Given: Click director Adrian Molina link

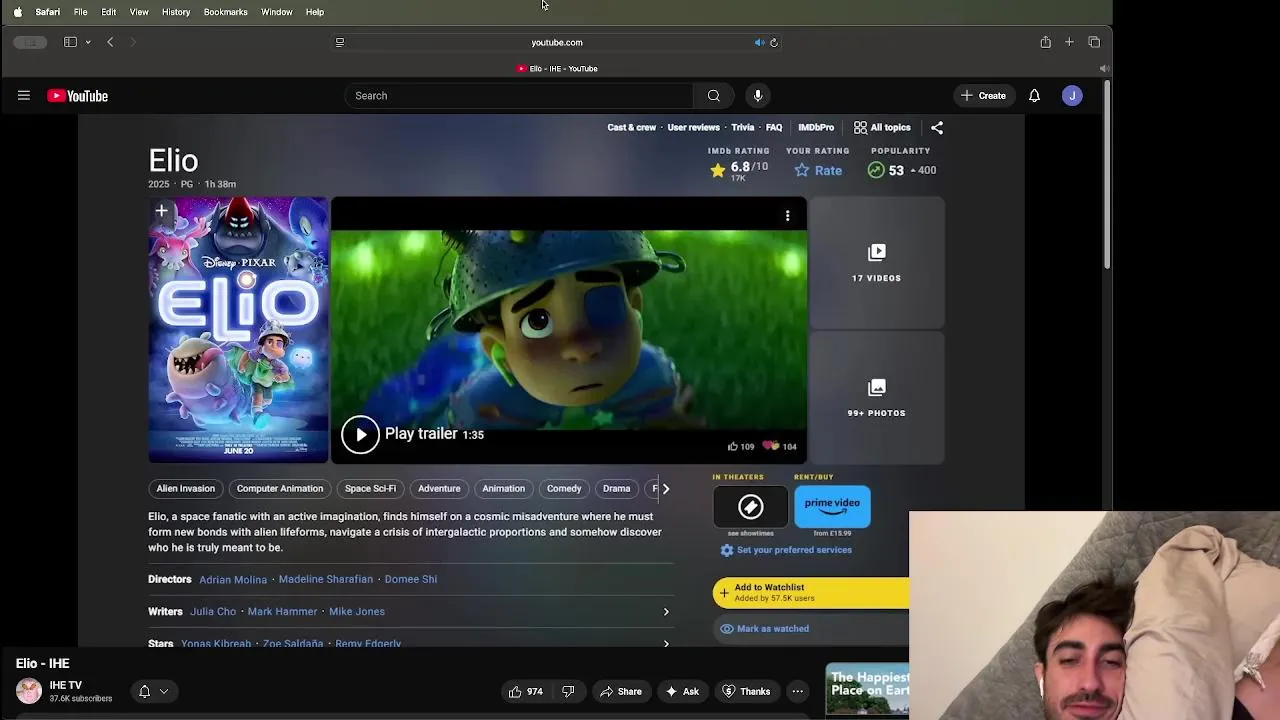Looking at the screenshot, I should [x=233, y=580].
